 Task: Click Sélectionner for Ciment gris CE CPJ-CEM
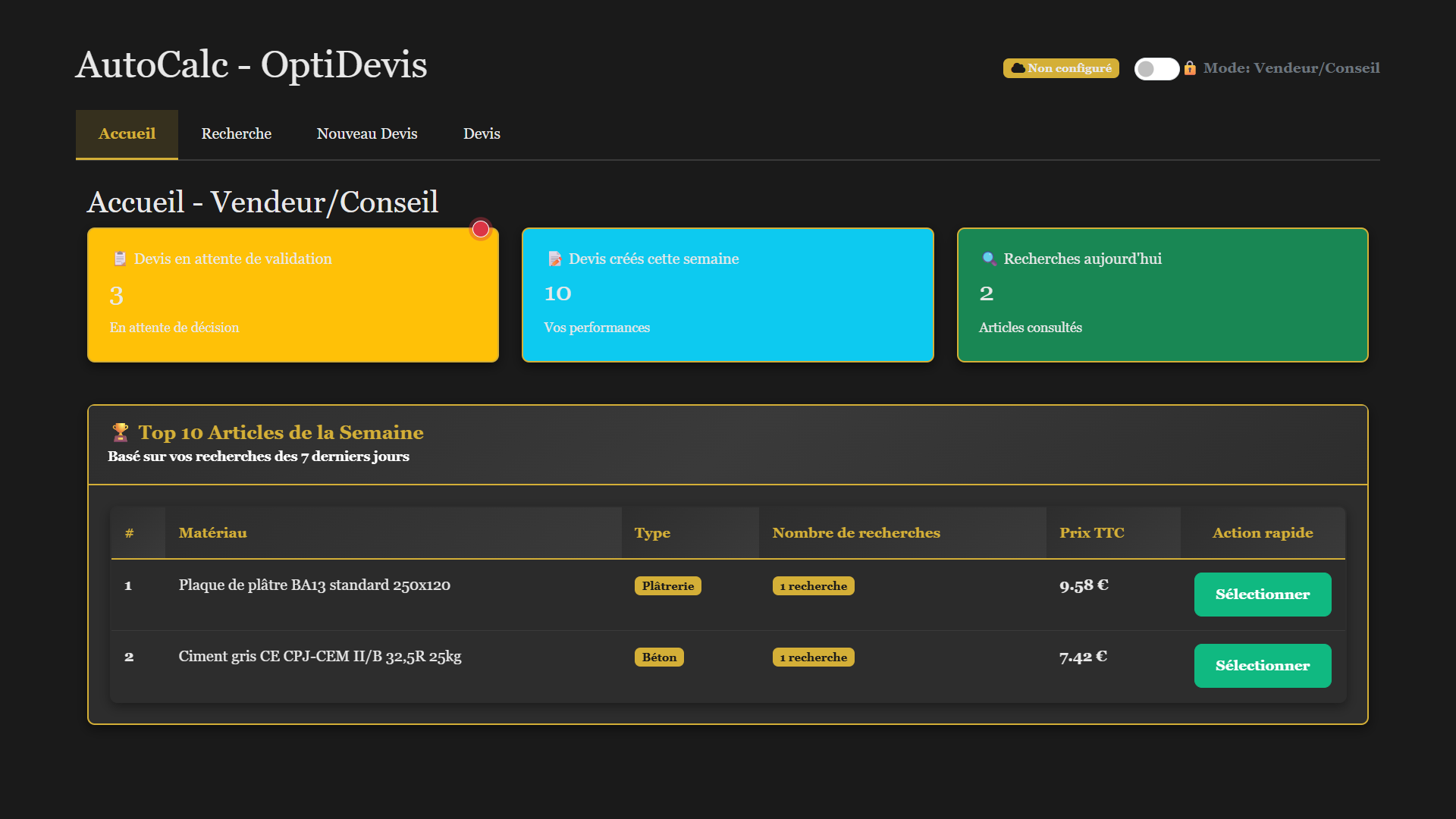click(1262, 666)
